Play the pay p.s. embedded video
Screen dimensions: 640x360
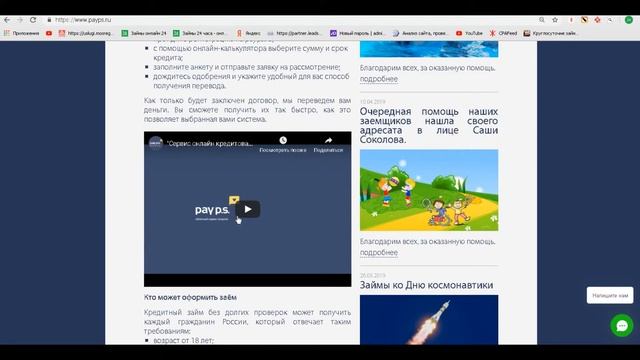pos(248,209)
